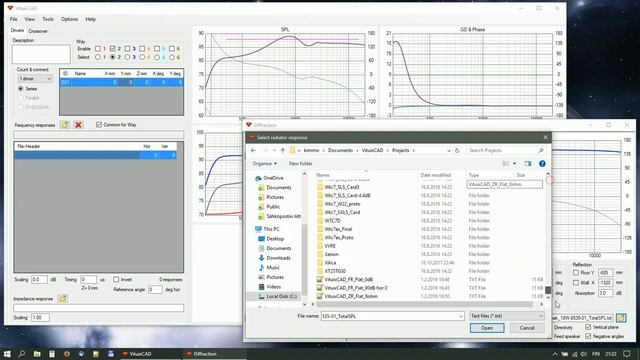Open file dialog help icon
The width and height of the screenshot is (640, 360).
(x=542, y=164)
